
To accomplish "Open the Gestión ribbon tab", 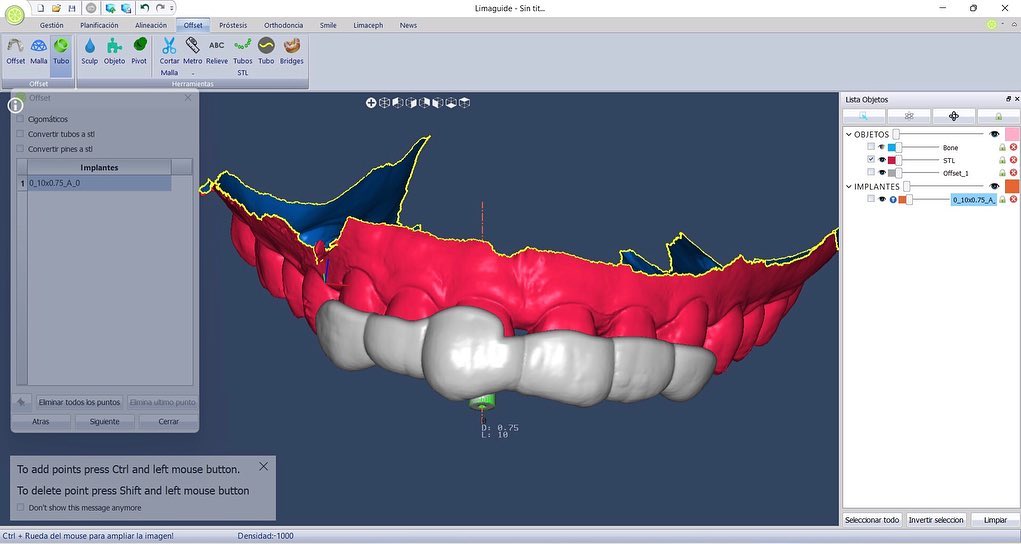I will [x=52, y=25].
